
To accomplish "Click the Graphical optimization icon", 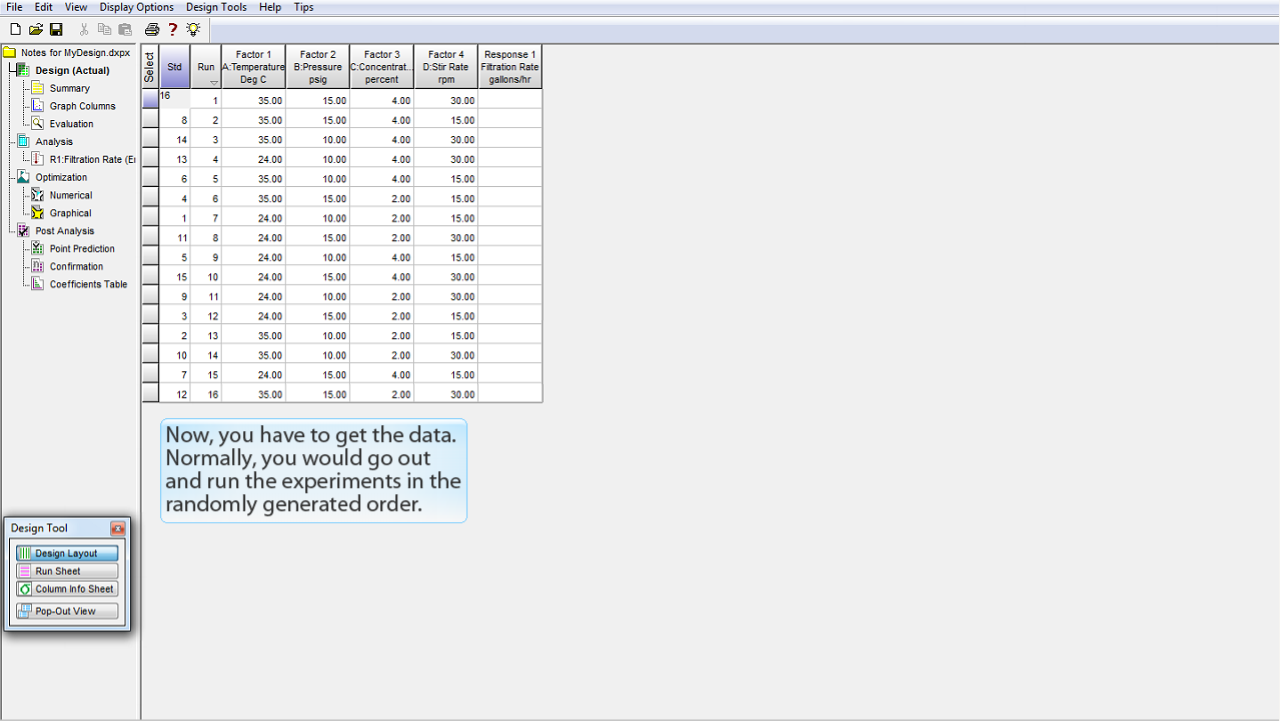I will click(38, 213).
